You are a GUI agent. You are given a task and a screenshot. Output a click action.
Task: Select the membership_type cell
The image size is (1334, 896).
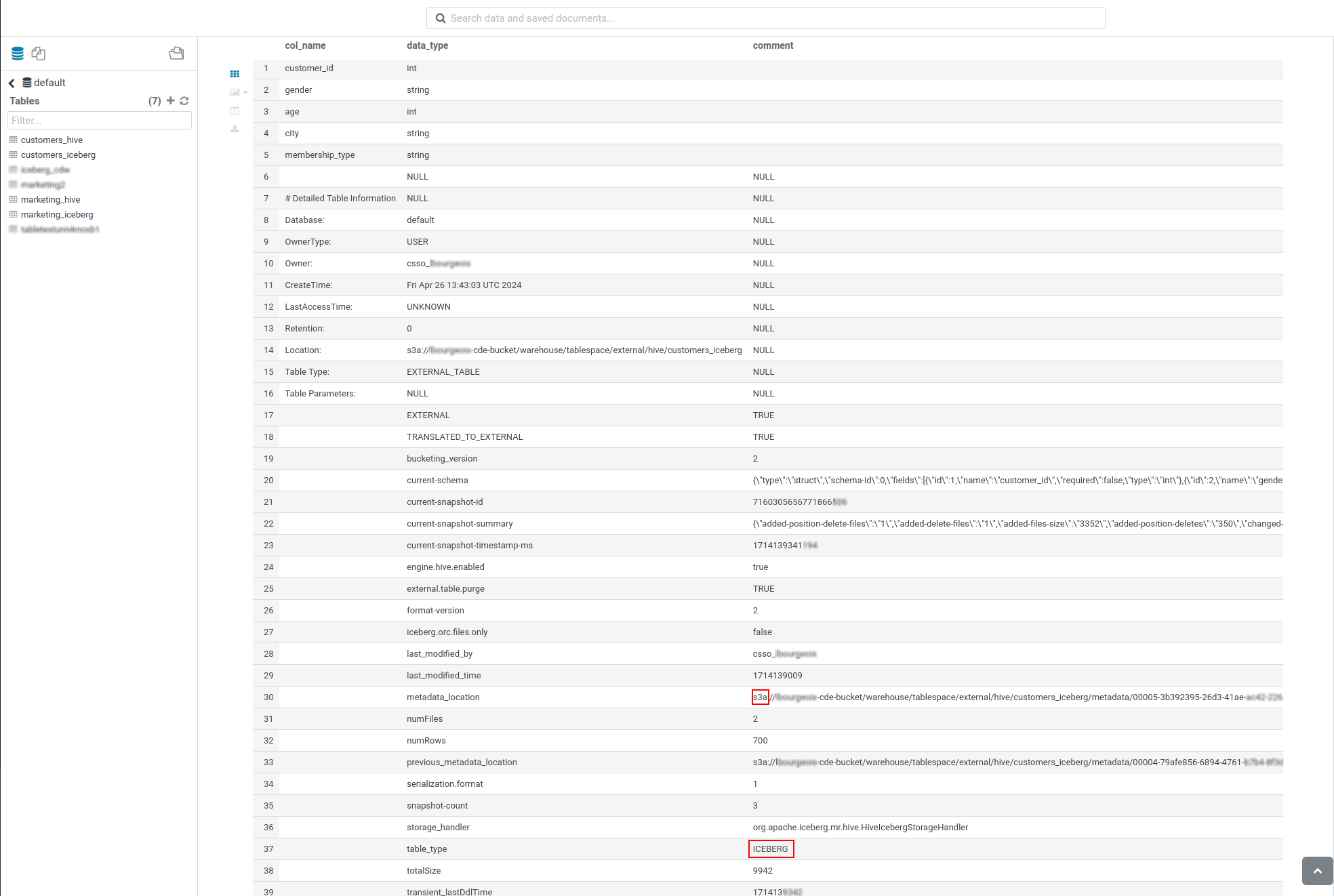click(x=320, y=155)
